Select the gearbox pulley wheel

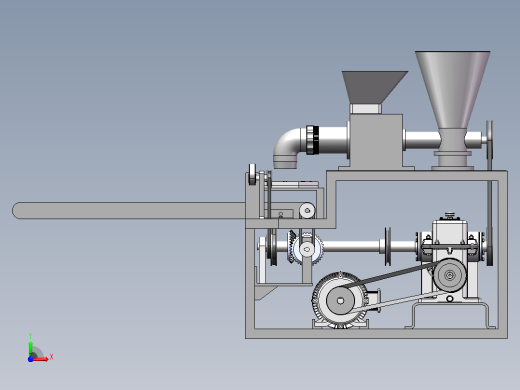450,275
